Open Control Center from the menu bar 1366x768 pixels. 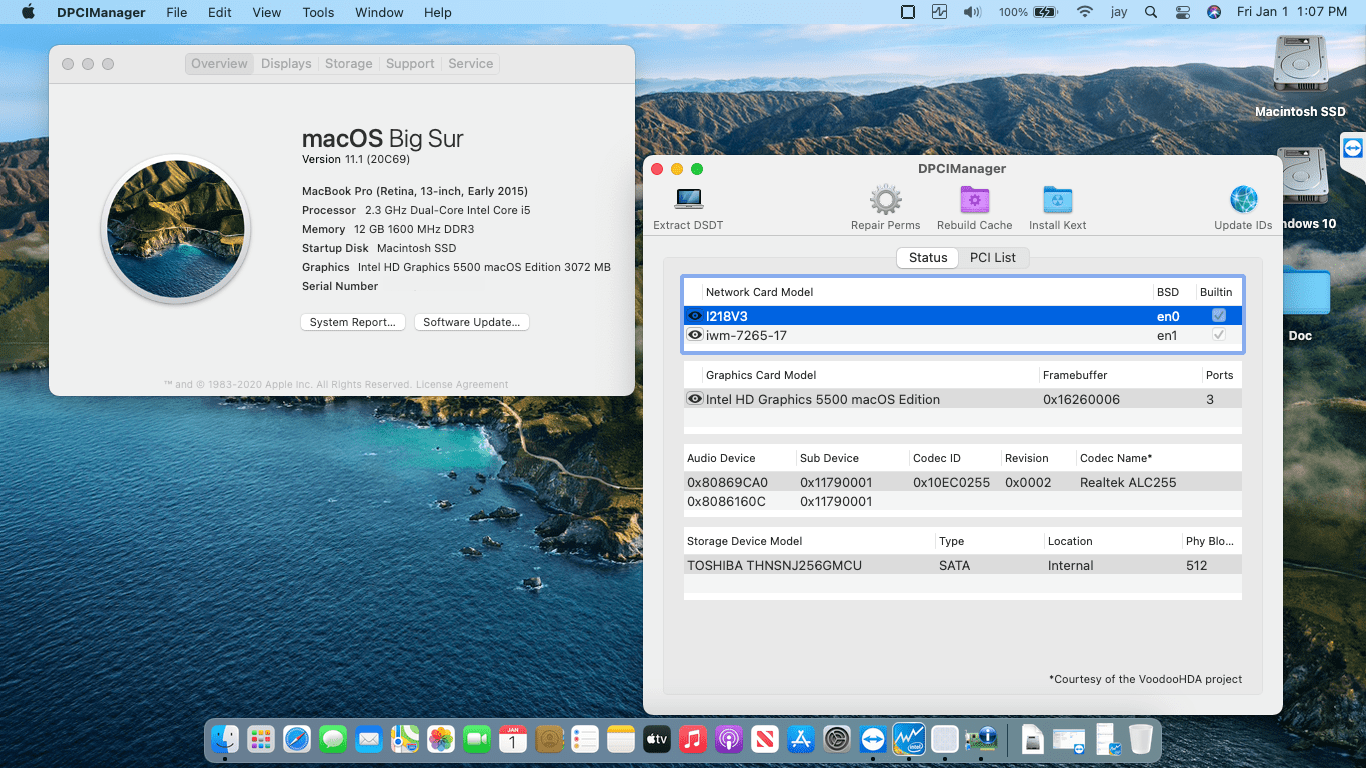1182,12
